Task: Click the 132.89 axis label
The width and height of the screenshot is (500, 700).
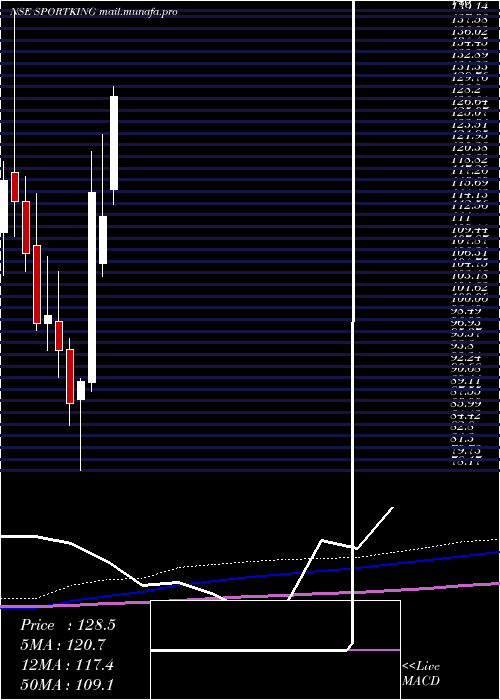Action: point(470,55)
